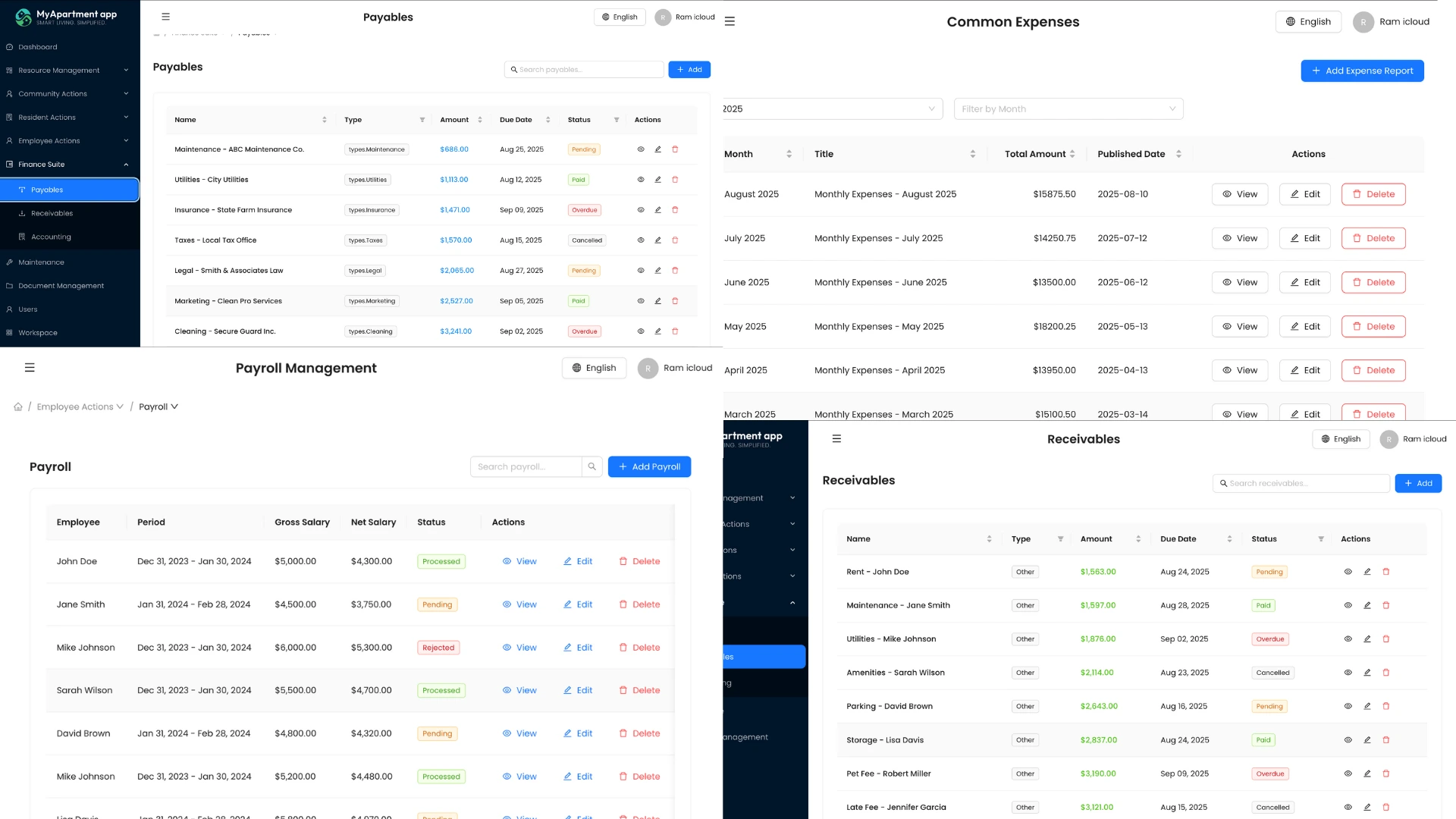
Task: View the Cleaning - Secure Guard Inc. payable
Action: pyautogui.click(x=641, y=331)
